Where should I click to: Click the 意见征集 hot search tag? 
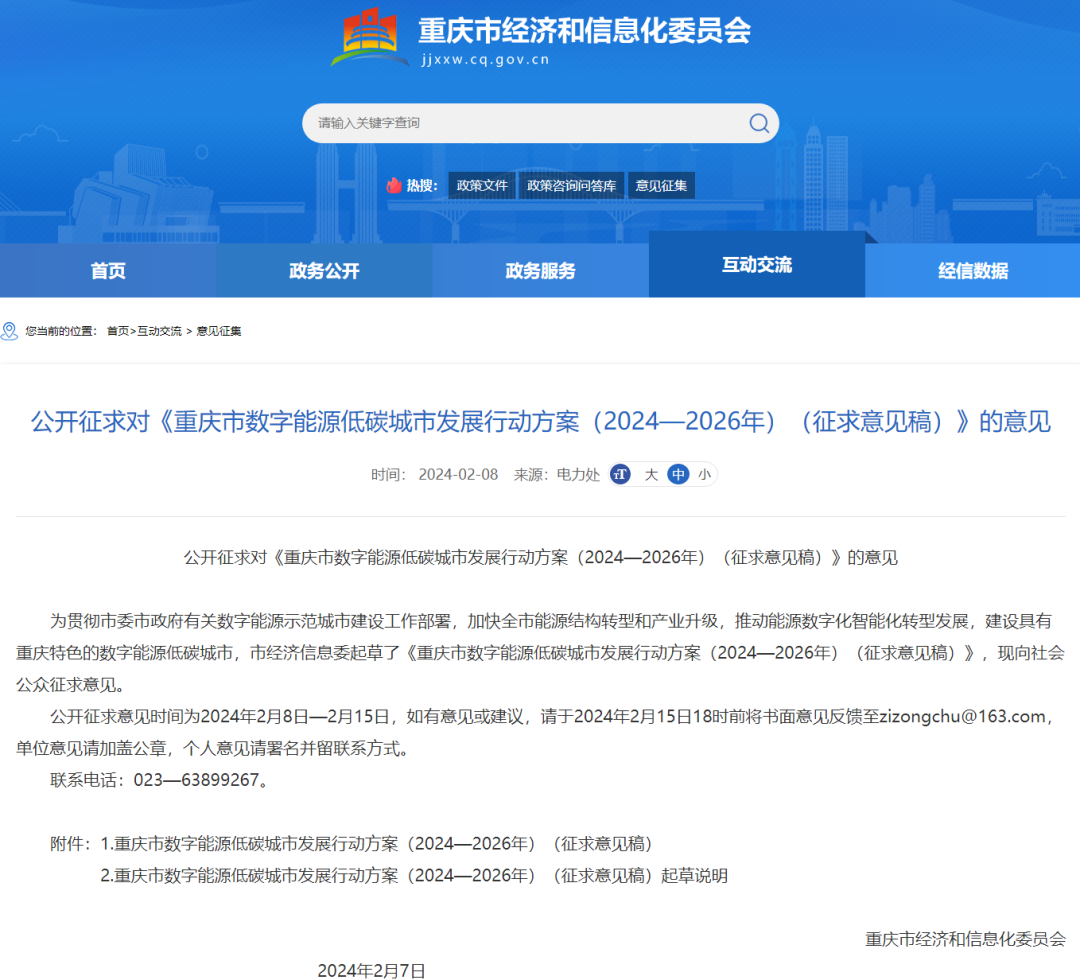661,185
